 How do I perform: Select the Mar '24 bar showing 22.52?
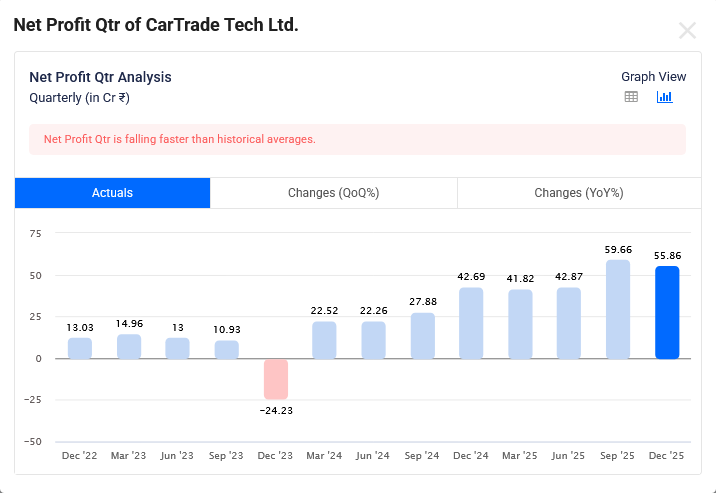click(x=324, y=340)
